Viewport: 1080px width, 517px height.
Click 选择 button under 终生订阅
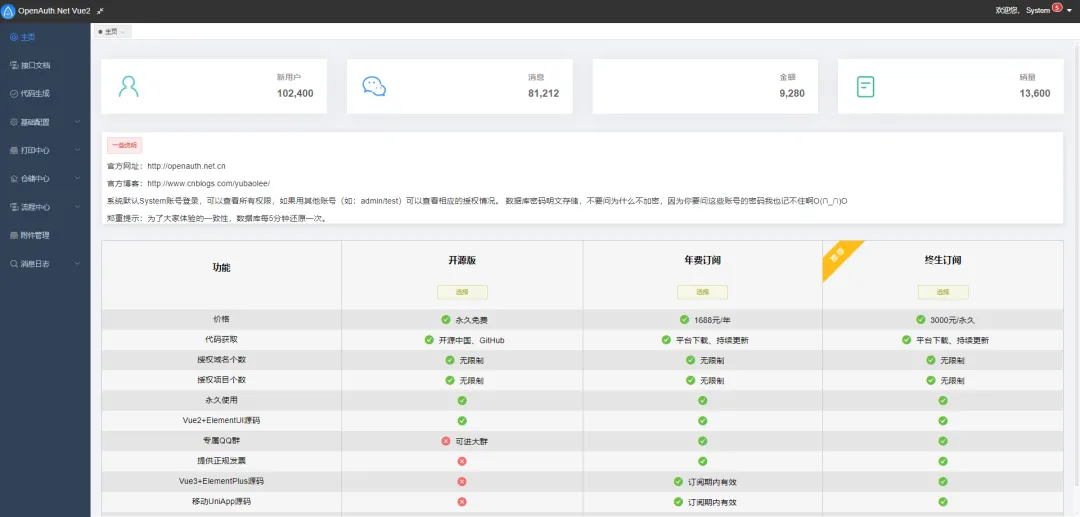(943, 292)
